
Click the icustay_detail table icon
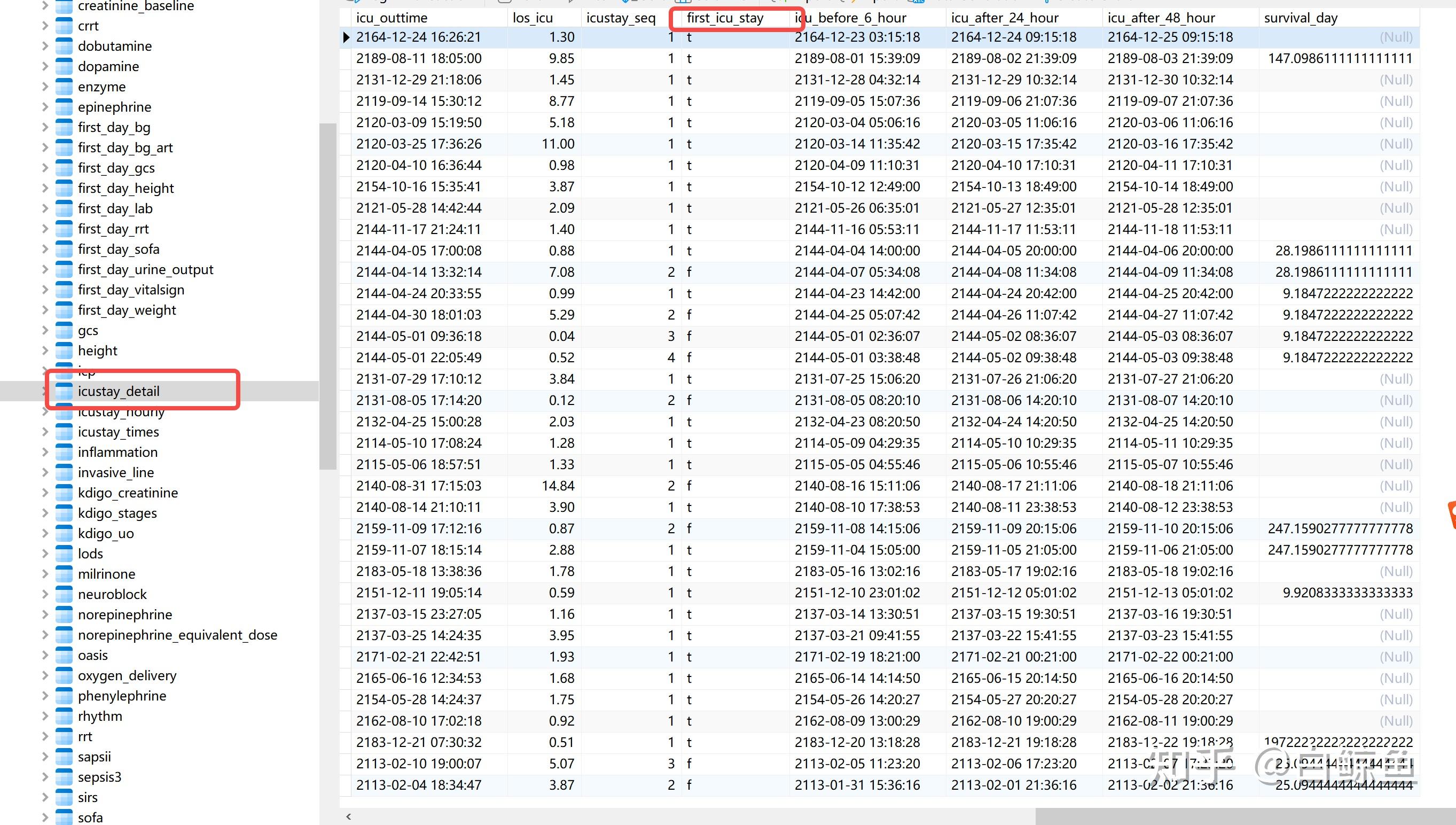[x=64, y=392]
